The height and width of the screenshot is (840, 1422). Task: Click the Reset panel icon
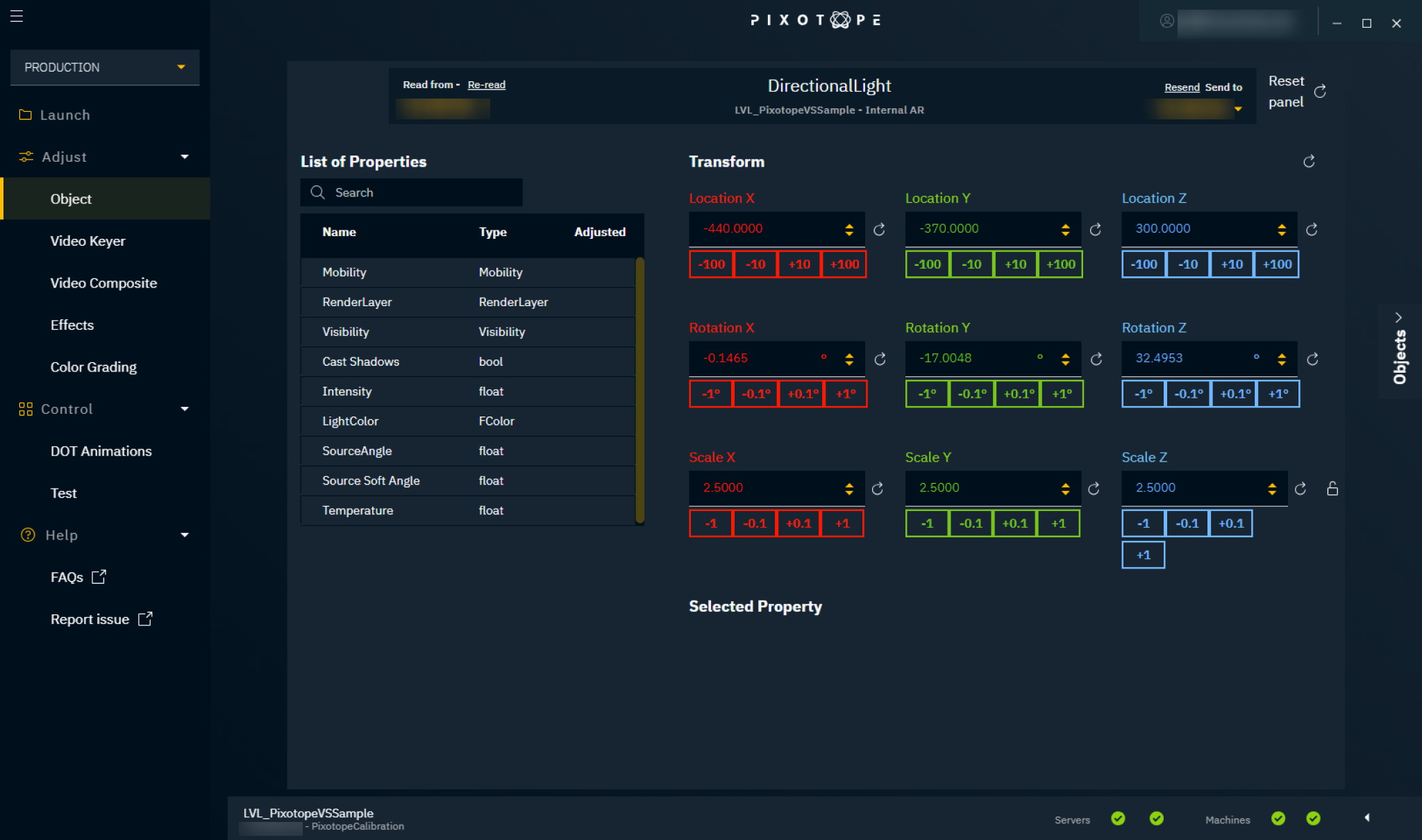1320,91
